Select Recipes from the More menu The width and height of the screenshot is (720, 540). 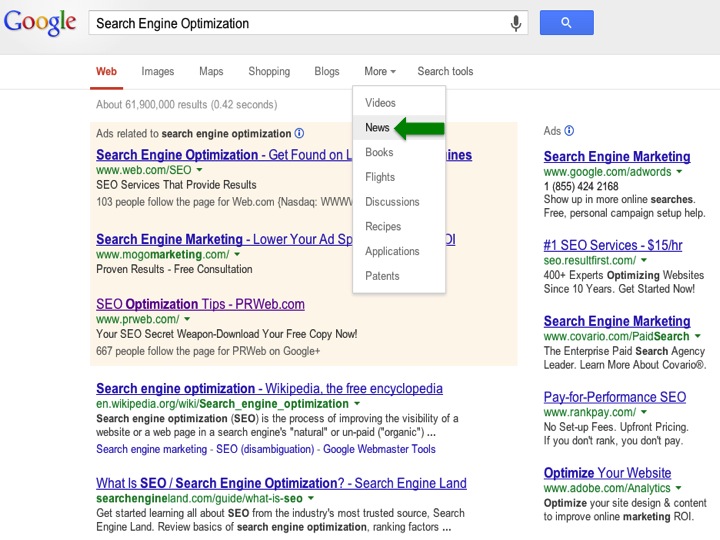coord(399,227)
